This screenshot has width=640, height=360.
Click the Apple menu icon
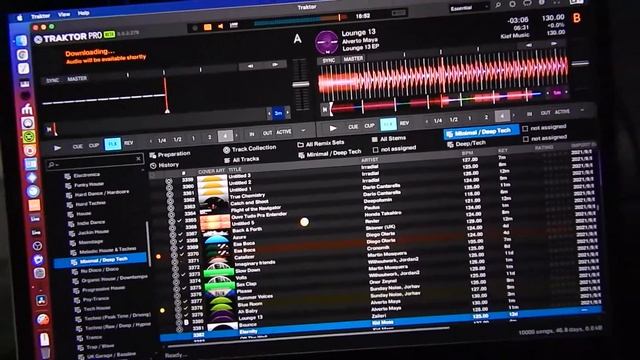point(20,18)
